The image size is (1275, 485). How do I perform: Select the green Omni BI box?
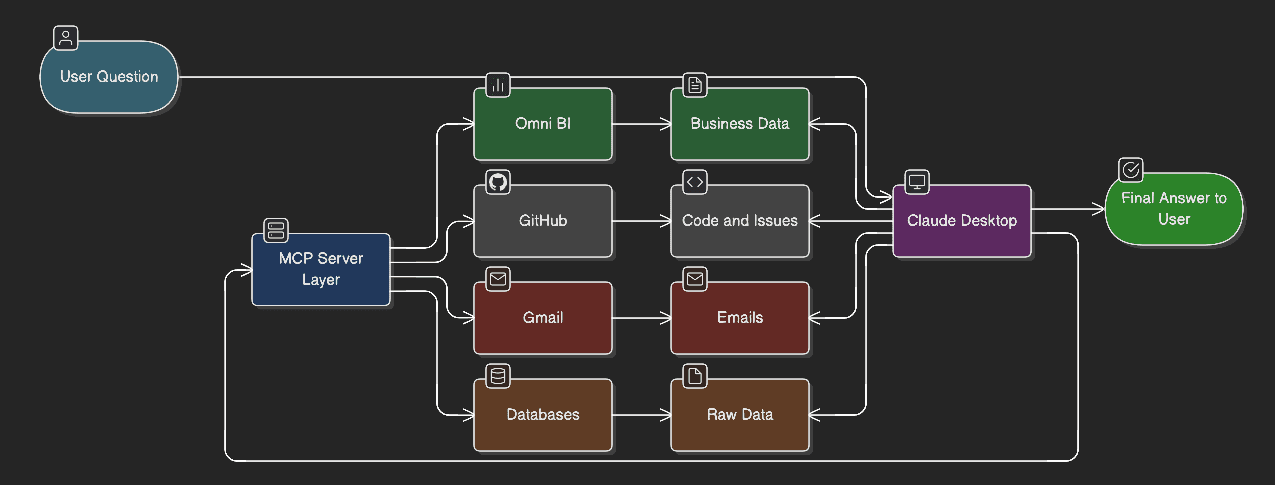pos(543,124)
